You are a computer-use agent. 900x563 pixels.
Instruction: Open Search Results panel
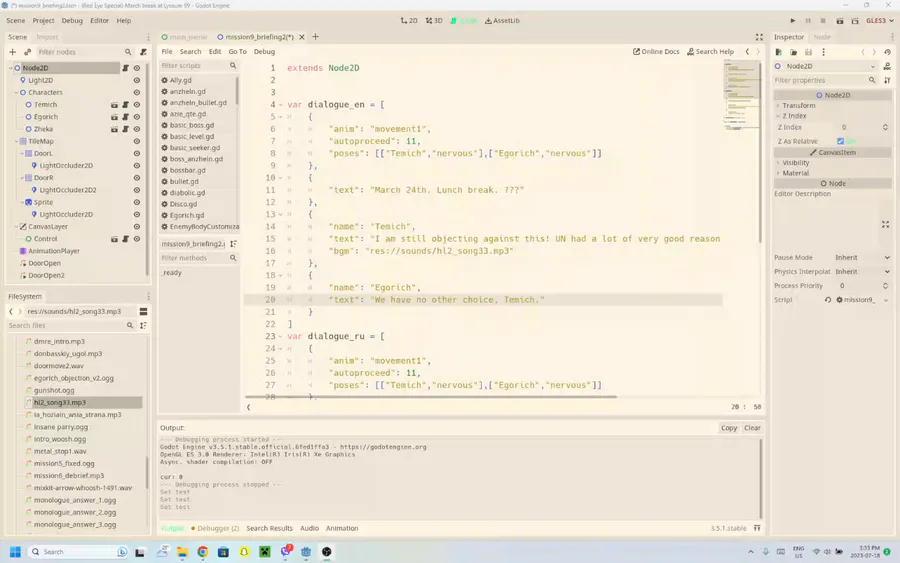click(269, 528)
